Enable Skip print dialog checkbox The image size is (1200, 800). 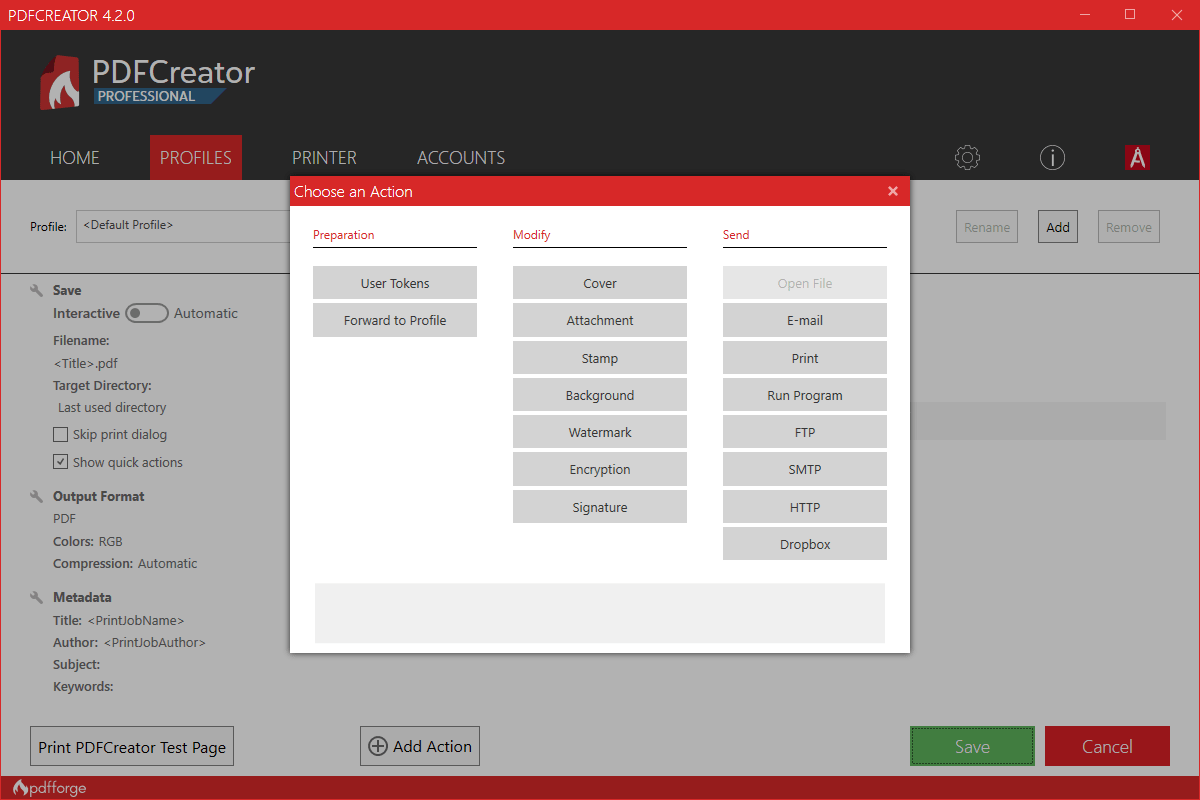pyautogui.click(x=61, y=435)
